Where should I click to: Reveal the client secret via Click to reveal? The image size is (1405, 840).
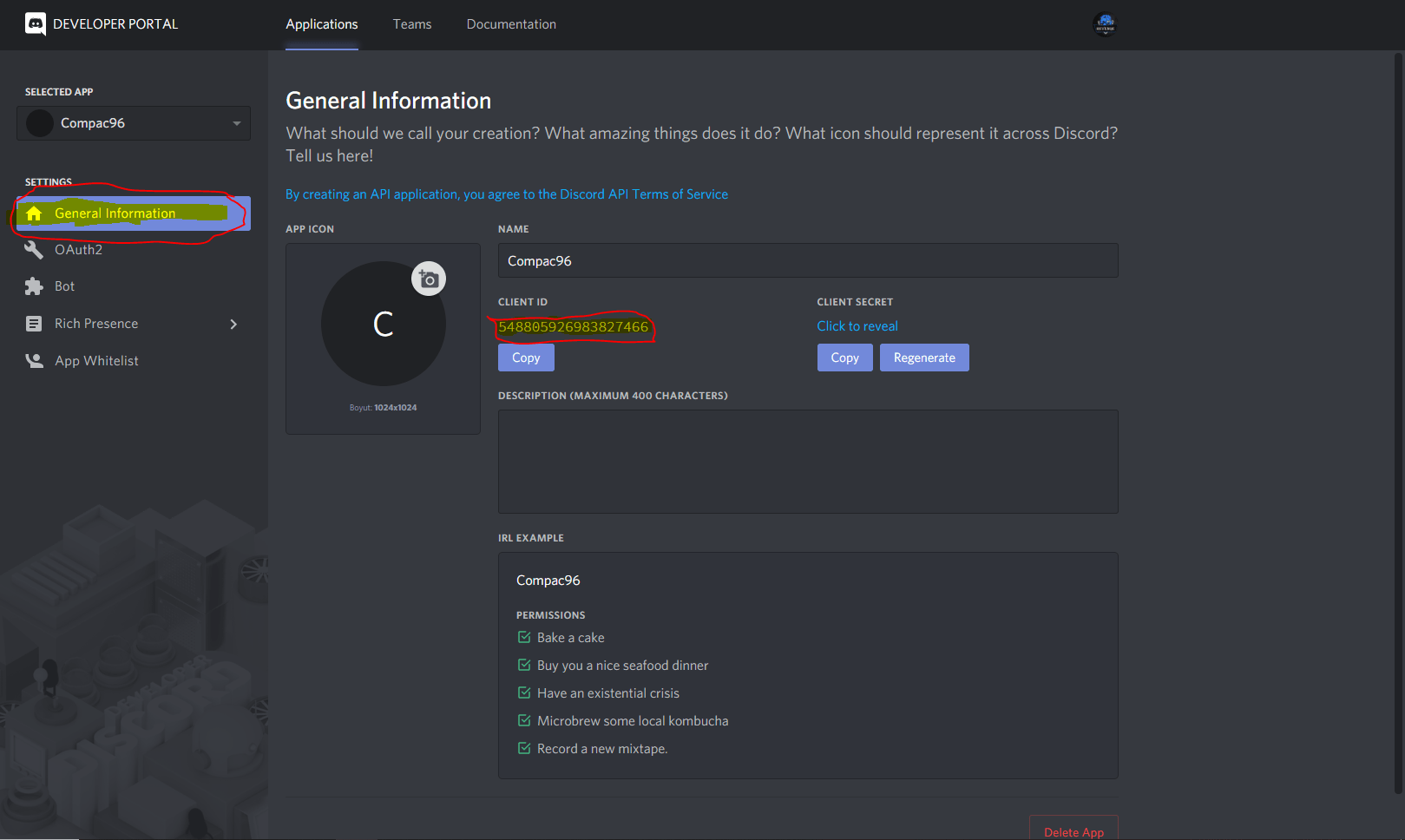click(857, 326)
